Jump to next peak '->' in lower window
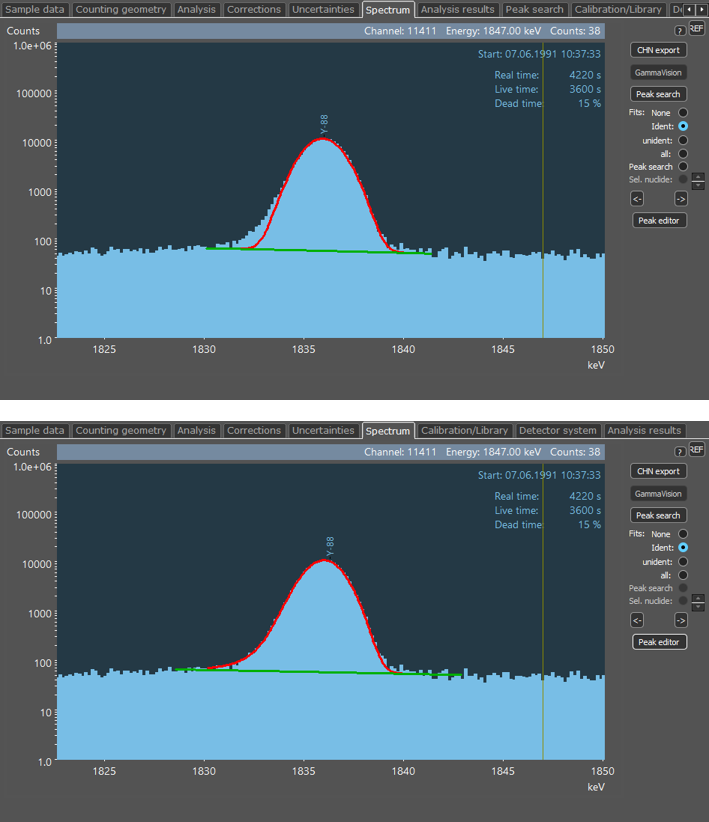This screenshot has width=709, height=822. [680, 619]
